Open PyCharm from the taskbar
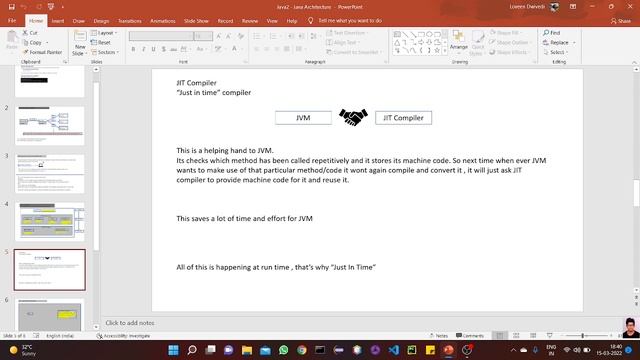This screenshot has height=360, width=640. 412,350
